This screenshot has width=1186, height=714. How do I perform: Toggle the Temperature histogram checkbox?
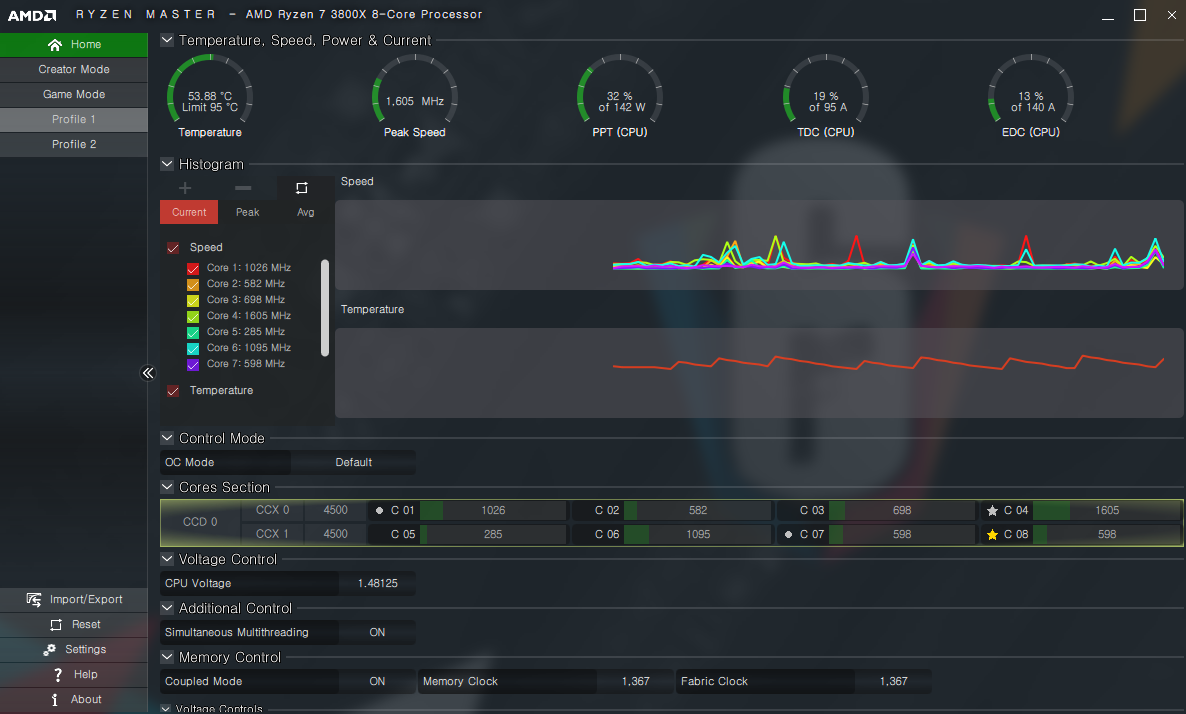173,391
